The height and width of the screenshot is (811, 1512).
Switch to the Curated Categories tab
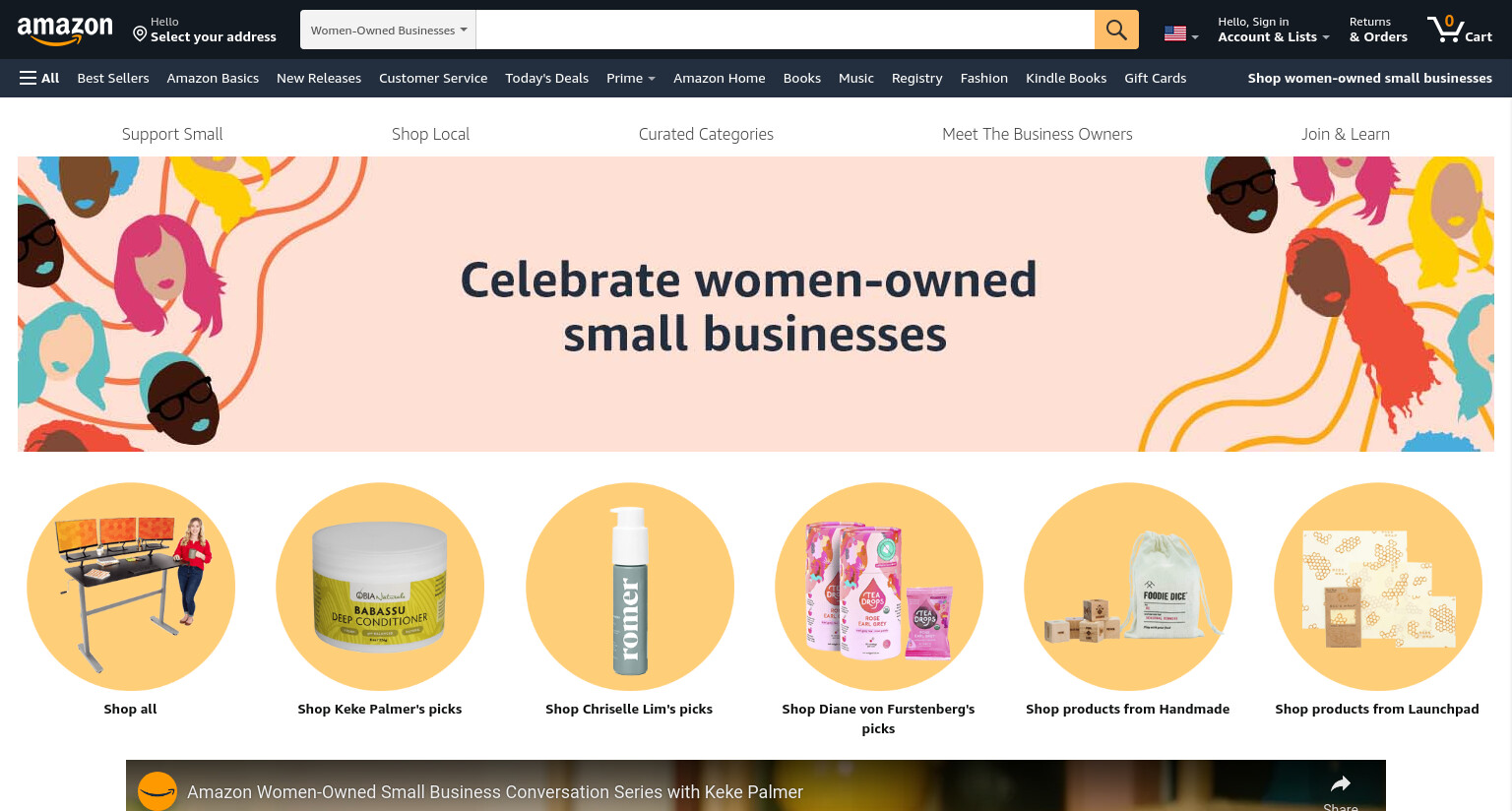(706, 134)
